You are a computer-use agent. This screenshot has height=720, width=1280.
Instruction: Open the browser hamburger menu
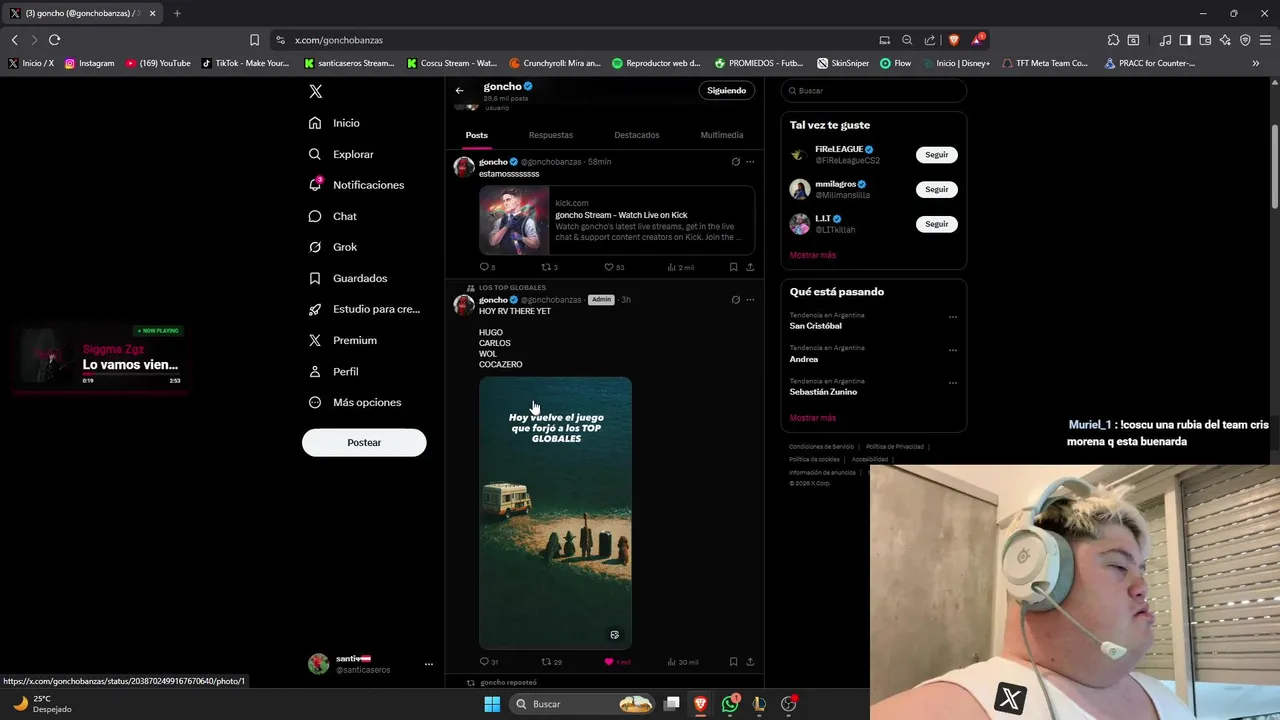click(x=1265, y=40)
